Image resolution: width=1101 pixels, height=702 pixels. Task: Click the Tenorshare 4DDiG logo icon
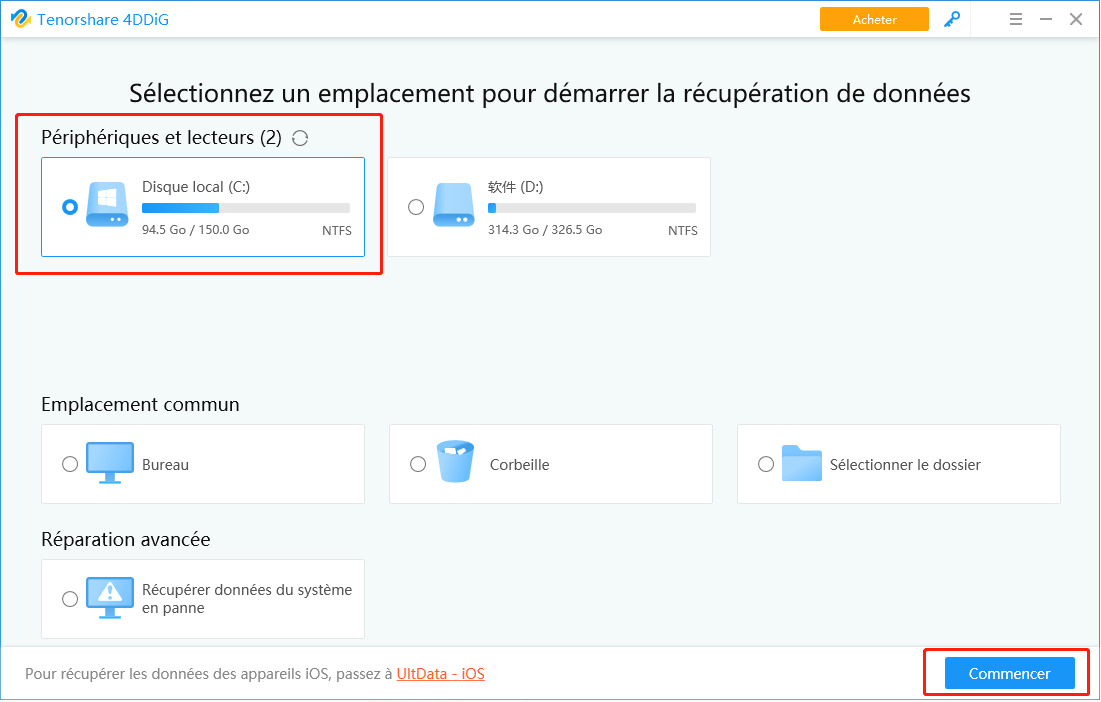click(x=20, y=19)
